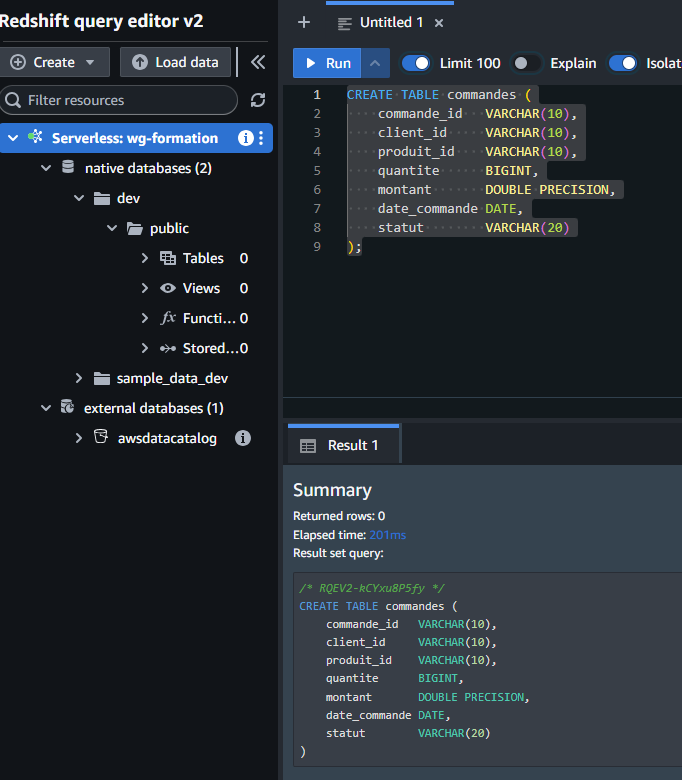Select the sample_data_dev folder icon
This screenshot has height=780, width=682.
coord(102,379)
